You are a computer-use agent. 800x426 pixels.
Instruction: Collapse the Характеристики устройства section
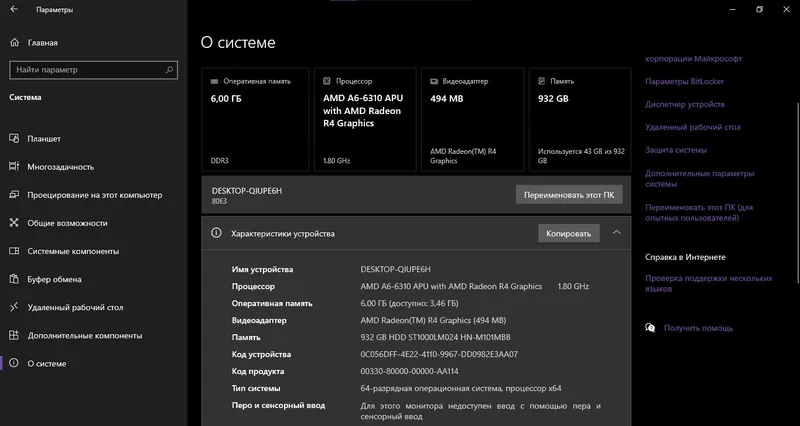coord(616,233)
